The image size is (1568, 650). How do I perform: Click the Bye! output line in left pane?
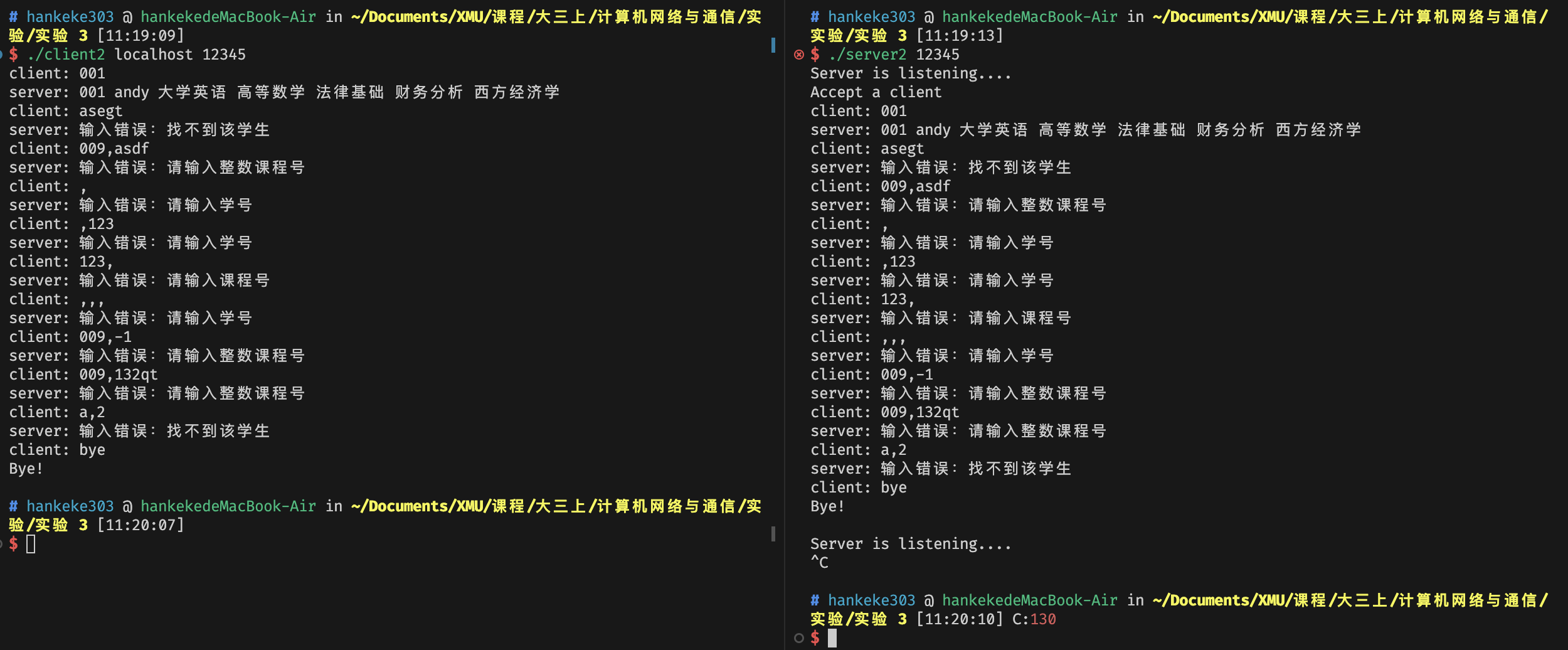click(25, 469)
